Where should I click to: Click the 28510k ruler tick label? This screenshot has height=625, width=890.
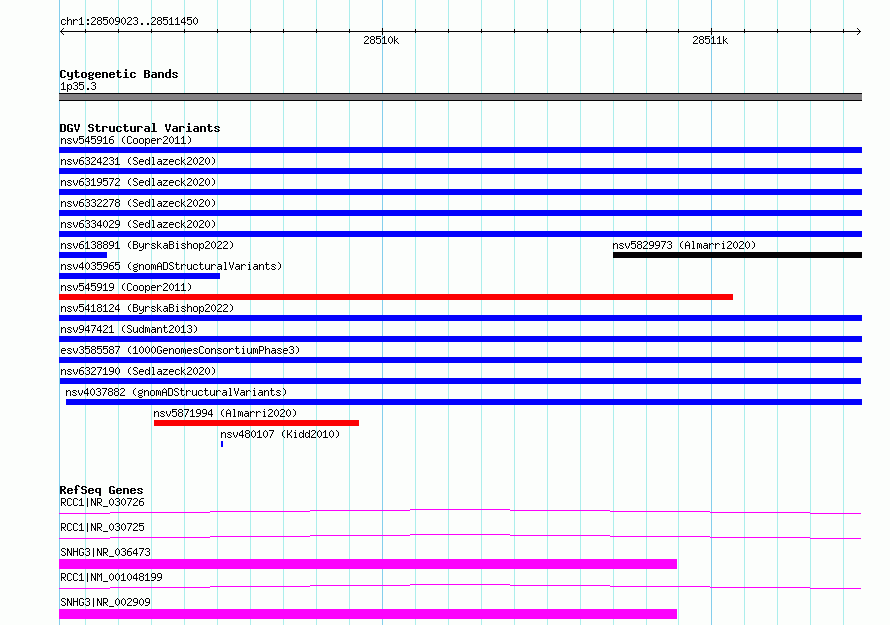381,40
